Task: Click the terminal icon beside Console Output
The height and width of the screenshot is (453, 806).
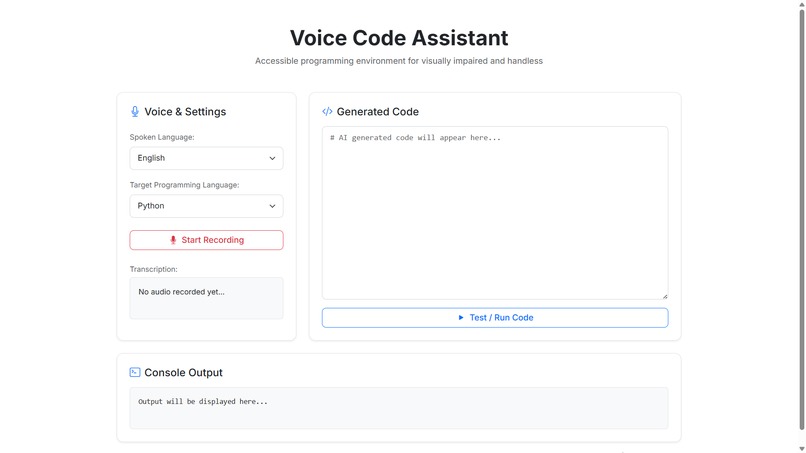Action: (x=135, y=372)
